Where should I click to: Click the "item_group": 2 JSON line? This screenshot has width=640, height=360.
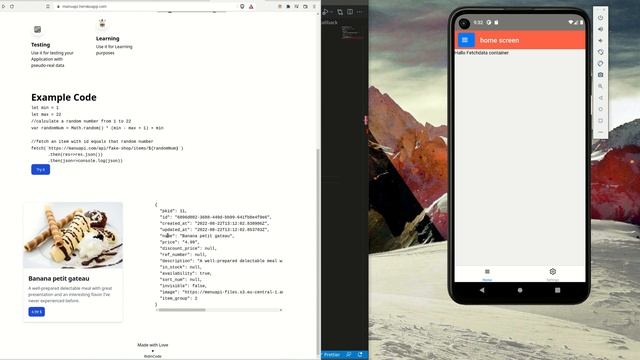tap(178, 298)
